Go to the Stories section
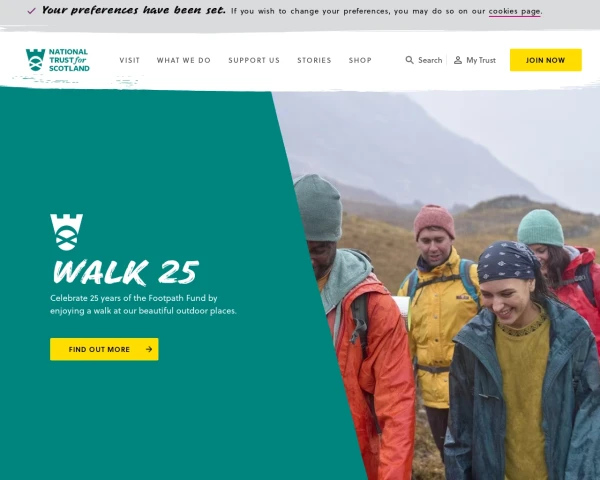 314,60
